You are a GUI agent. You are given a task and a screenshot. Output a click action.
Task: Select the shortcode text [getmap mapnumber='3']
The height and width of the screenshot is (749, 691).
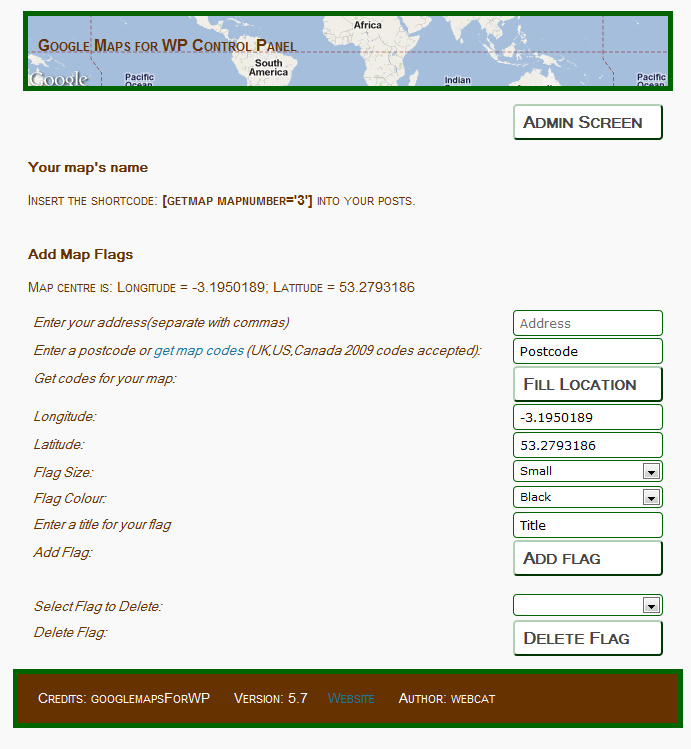pos(237,201)
